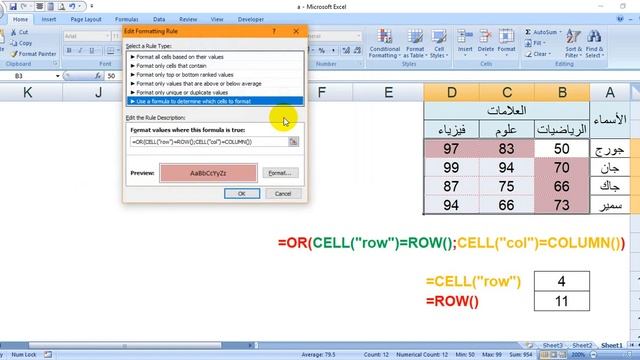Viewport: 640px width, 360px height.
Task: Click the Save icon in quick access toolbar
Action: pos(13,6)
